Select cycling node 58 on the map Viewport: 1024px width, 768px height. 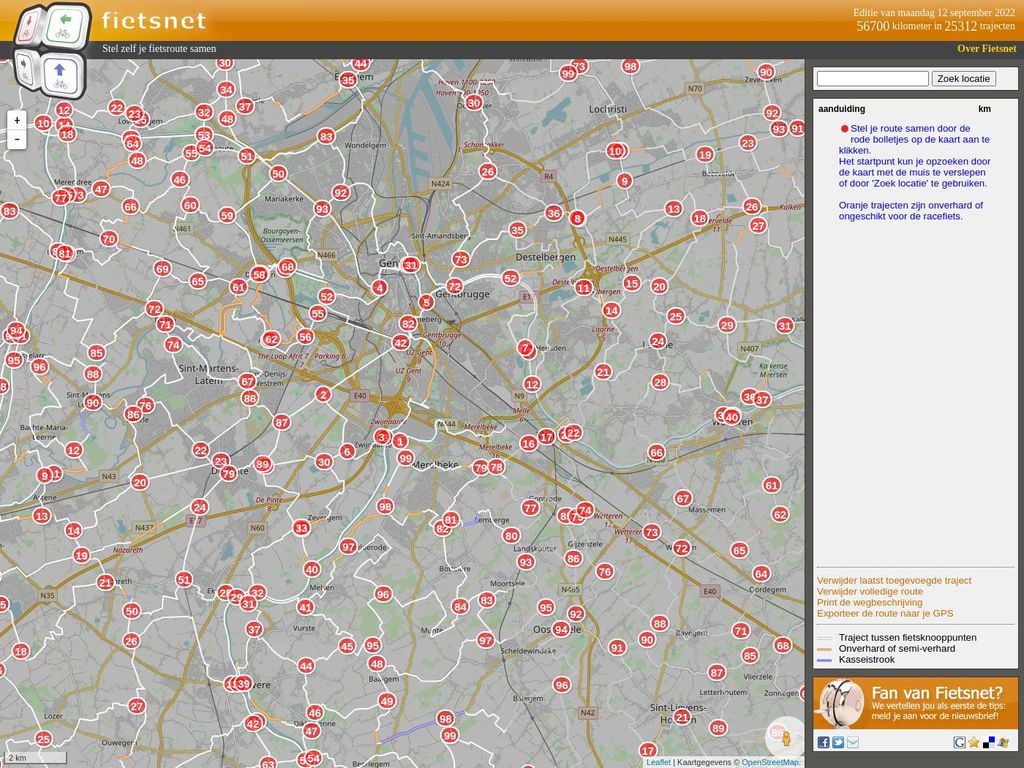[x=259, y=274]
